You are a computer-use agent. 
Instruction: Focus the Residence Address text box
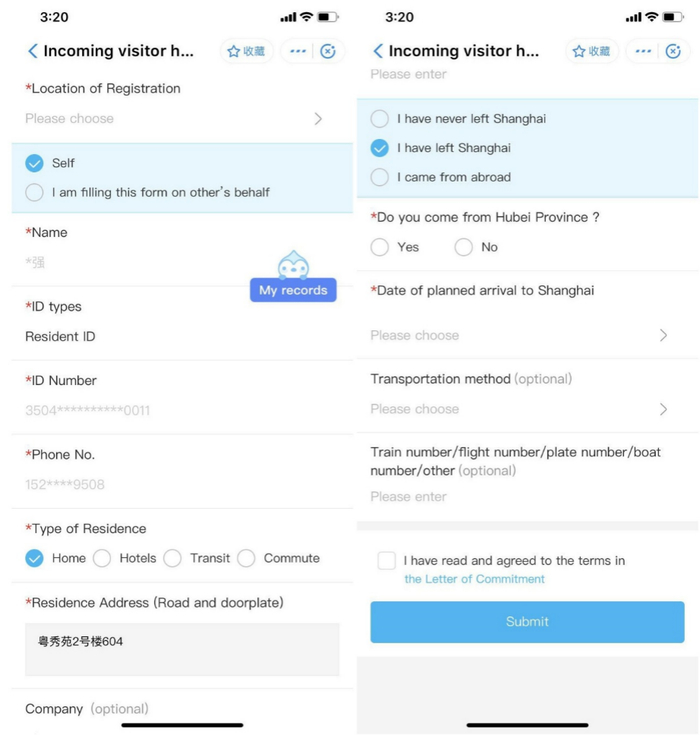click(182, 649)
